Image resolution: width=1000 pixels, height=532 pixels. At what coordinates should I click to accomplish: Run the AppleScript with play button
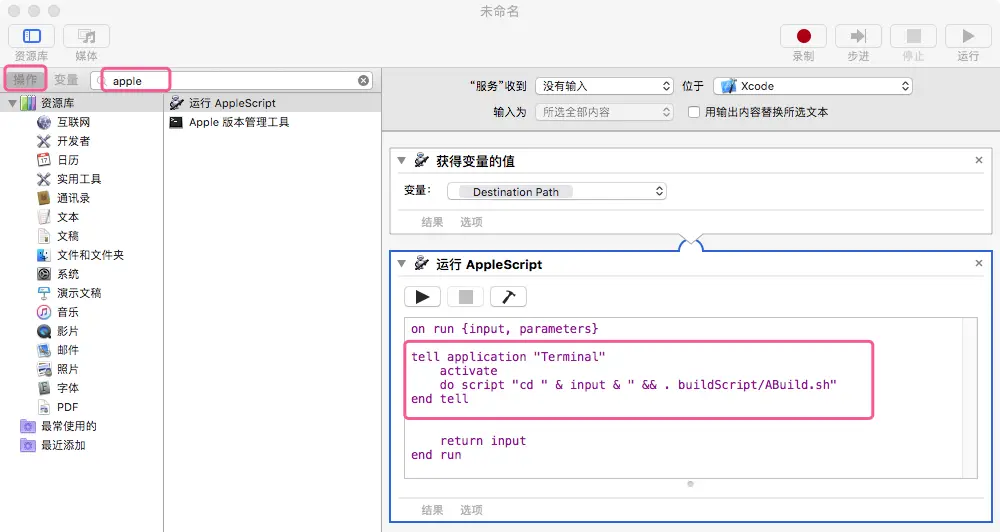pyautogui.click(x=422, y=297)
